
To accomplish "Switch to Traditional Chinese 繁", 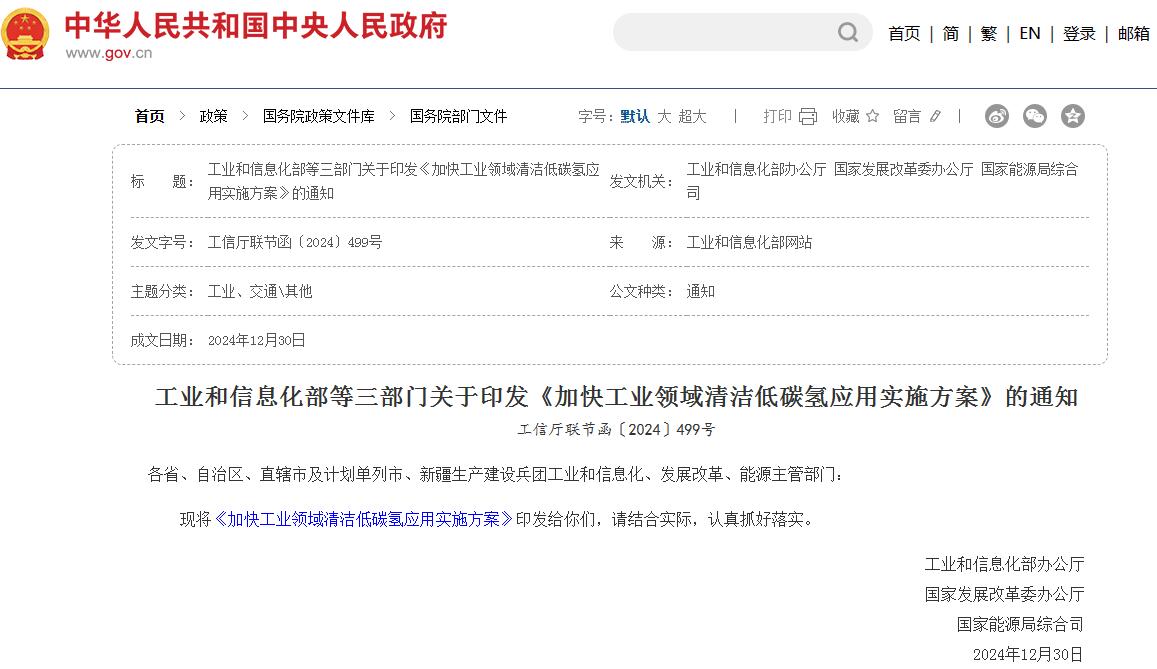I will [x=989, y=34].
